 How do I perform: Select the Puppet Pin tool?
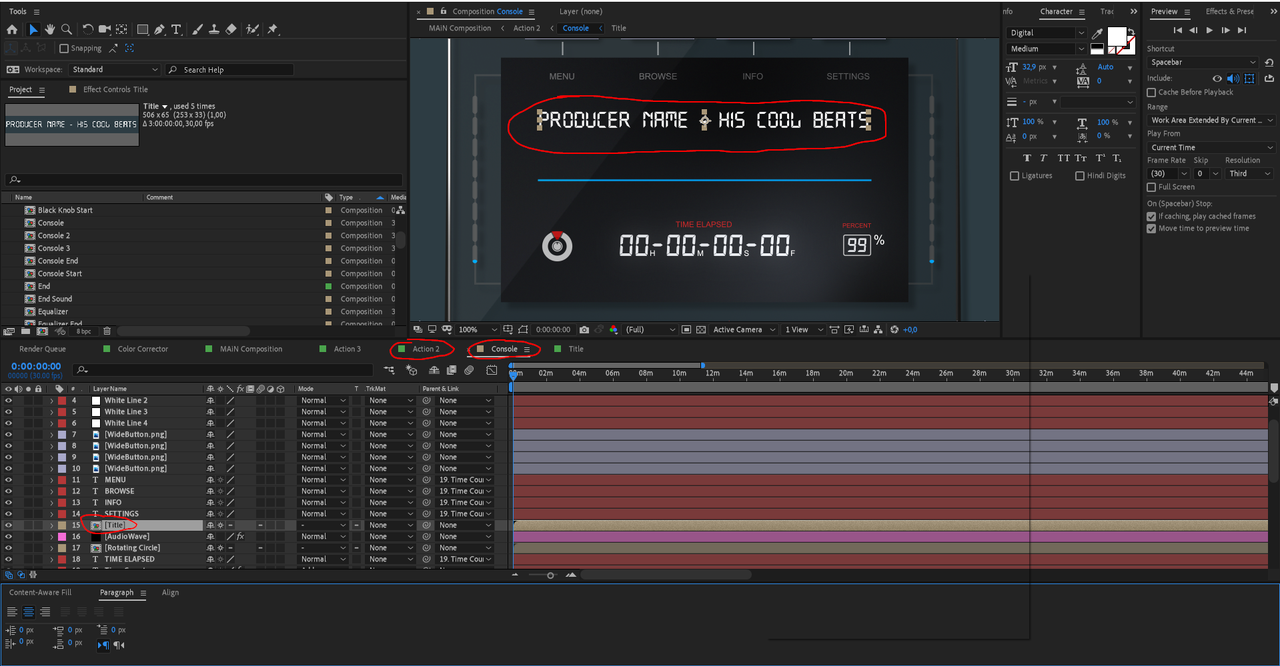click(x=273, y=30)
